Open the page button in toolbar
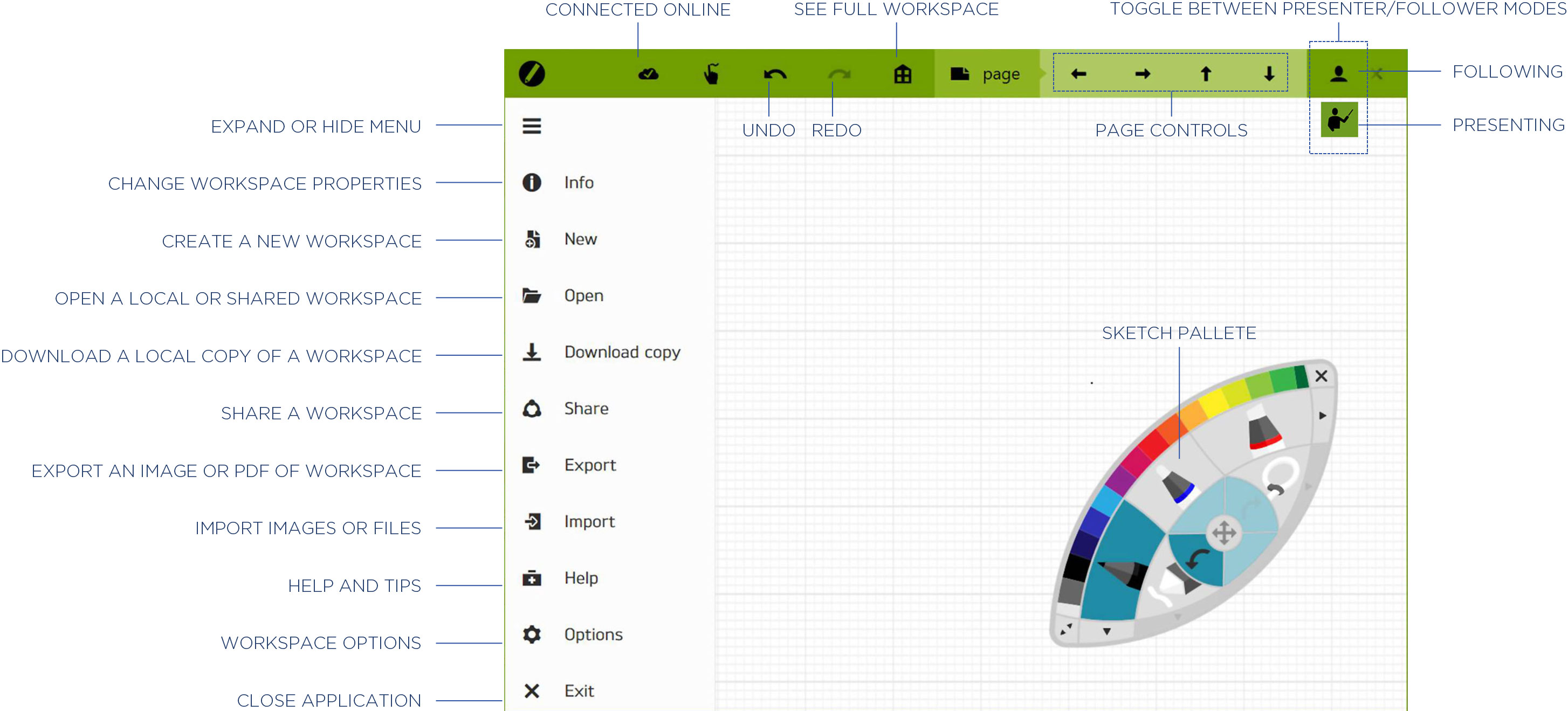Screen dimensions: 1568x711 (986, 74)
